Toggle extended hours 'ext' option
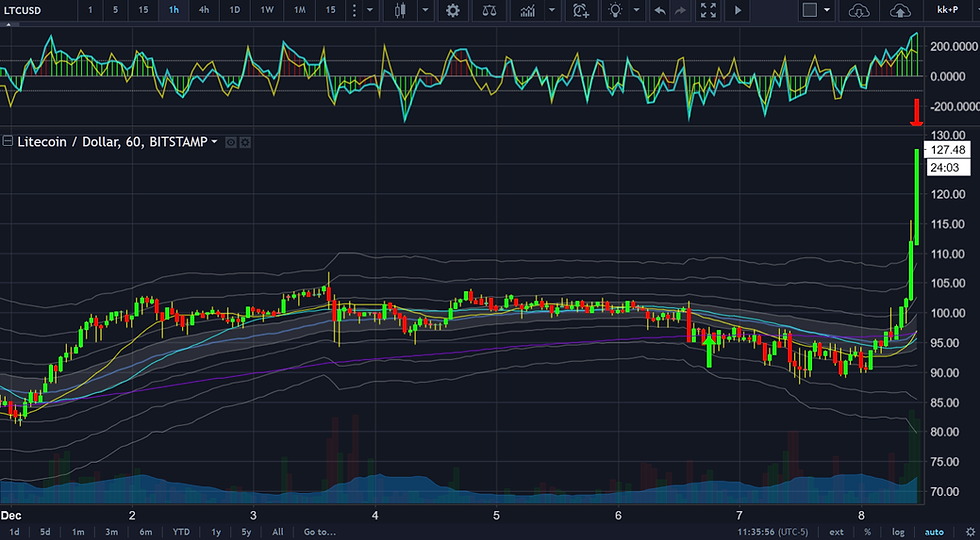Screen dimensions: 980x540 coord(836,532)
